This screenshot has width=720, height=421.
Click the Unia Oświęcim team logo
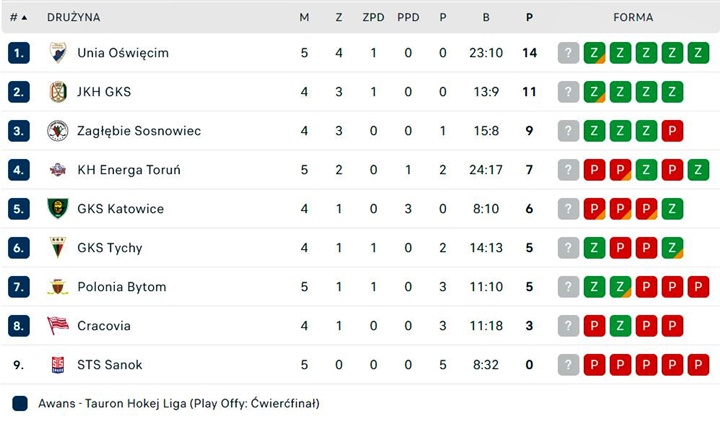pos(58,53)
